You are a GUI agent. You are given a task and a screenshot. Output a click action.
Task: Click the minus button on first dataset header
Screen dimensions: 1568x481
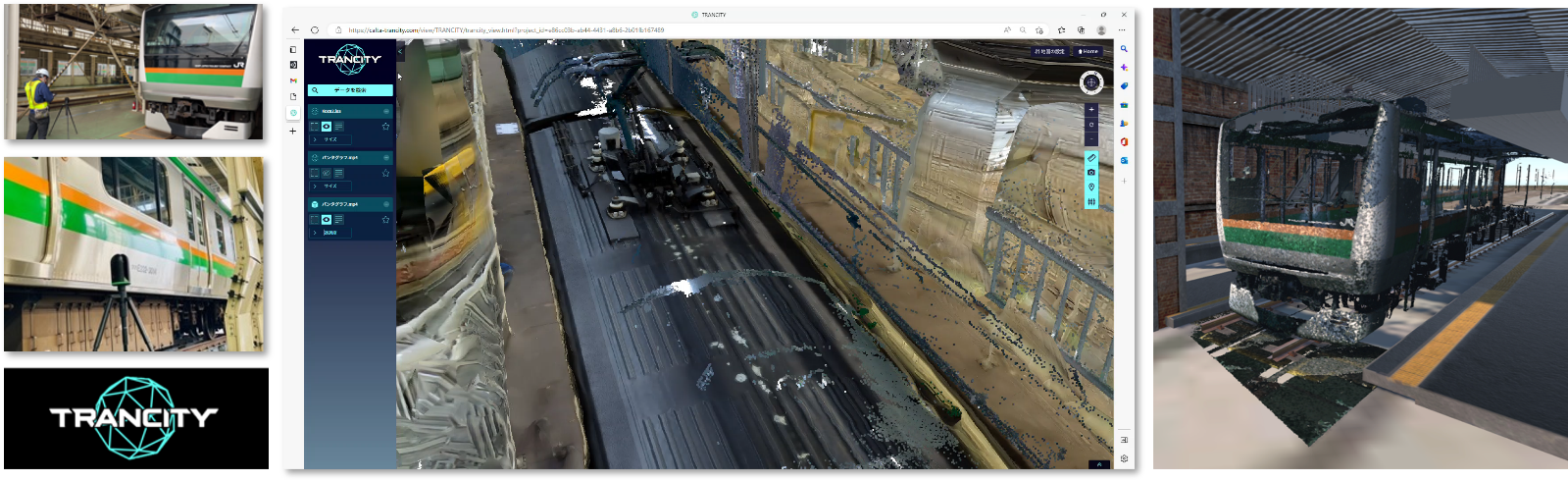click(386, 111)
